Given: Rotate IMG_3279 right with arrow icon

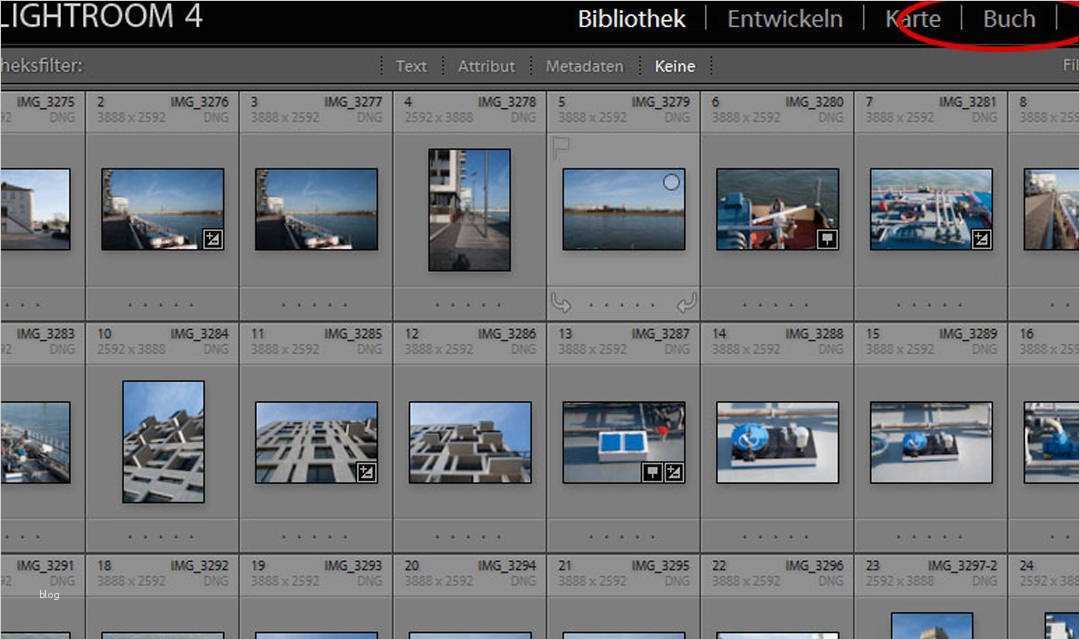Looking at the screenshot, I should click(x=686, y=302).
